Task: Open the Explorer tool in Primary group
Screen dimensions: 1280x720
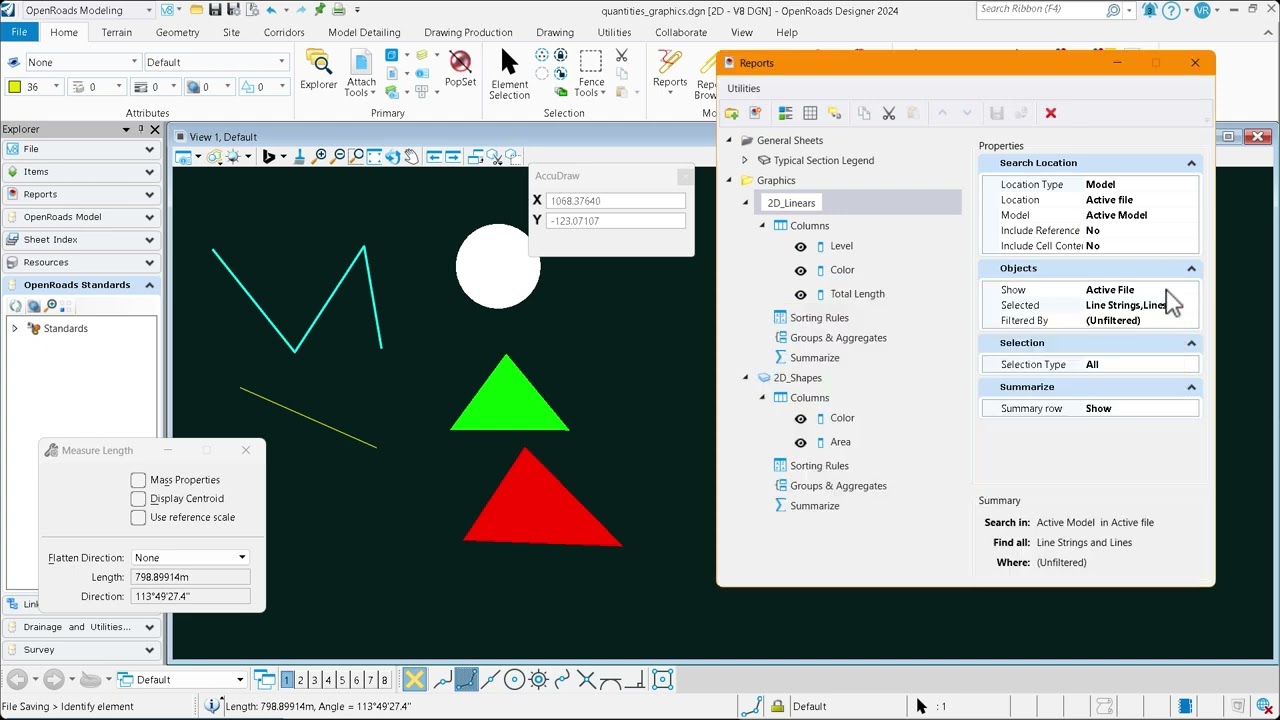Action: [x=318, y=70]
